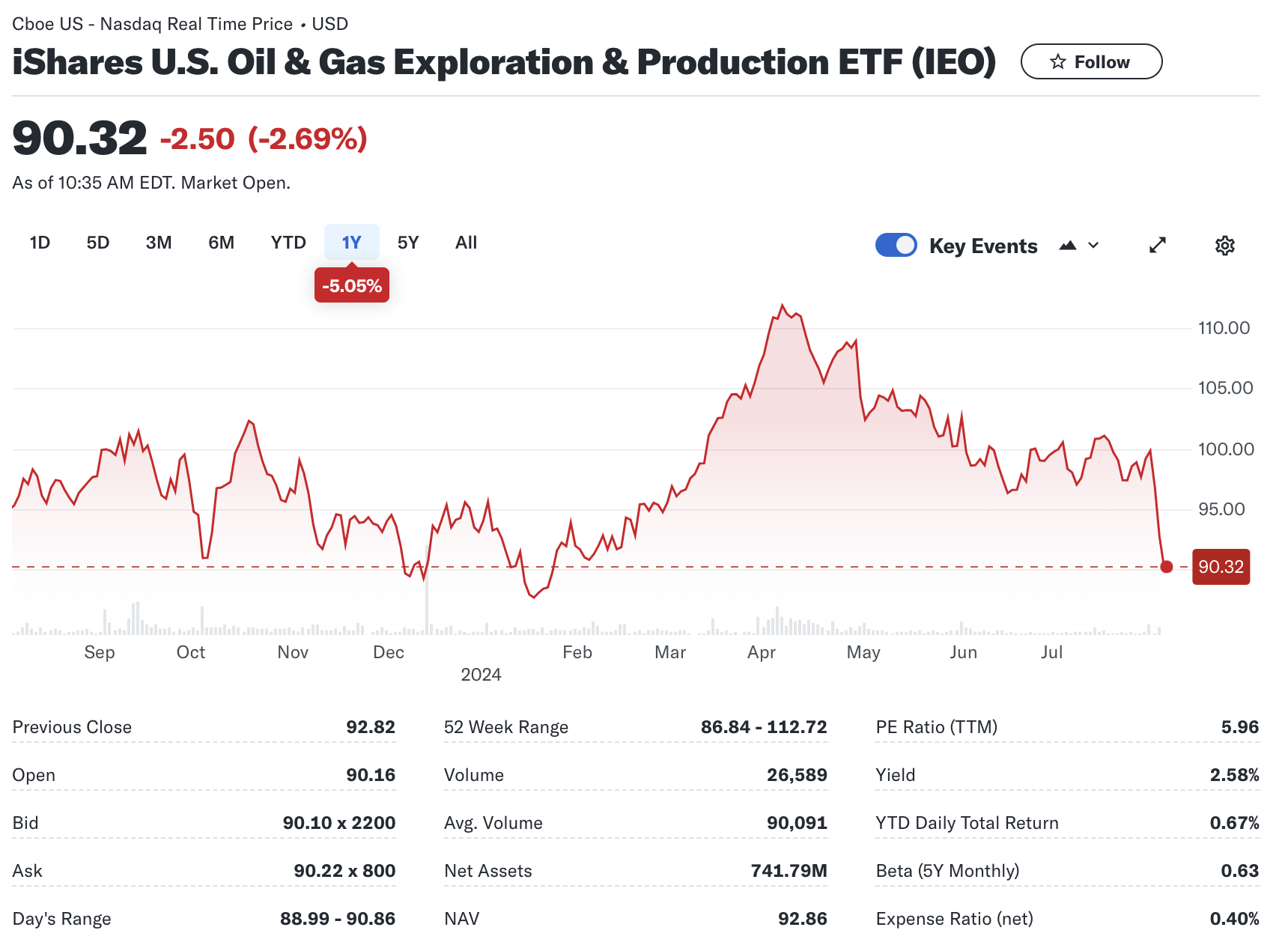
Task: Click the 52 Week Range value 86.84 - 112.72
Action: click(x=764, y=727)
